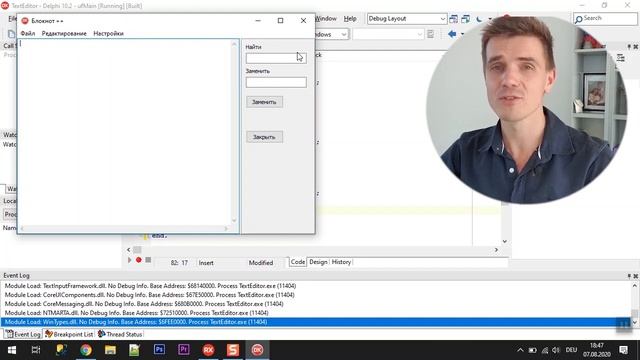The image size is (640, 360).
Task: Click the code editor horizontal scrollbar left arrow
Action: point(129,249)
